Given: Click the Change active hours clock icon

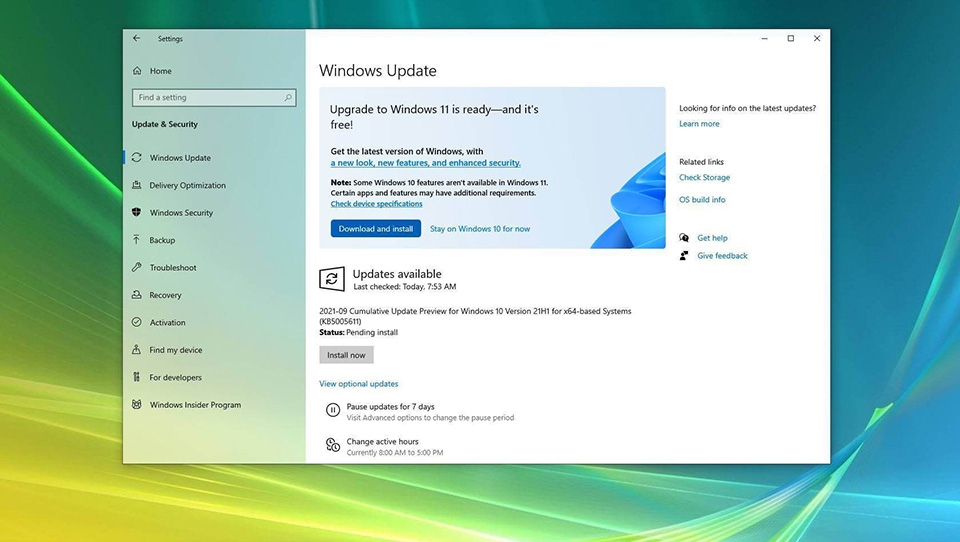Looking at the screenshot, I should pyautogui.click(x=332, y=445).
